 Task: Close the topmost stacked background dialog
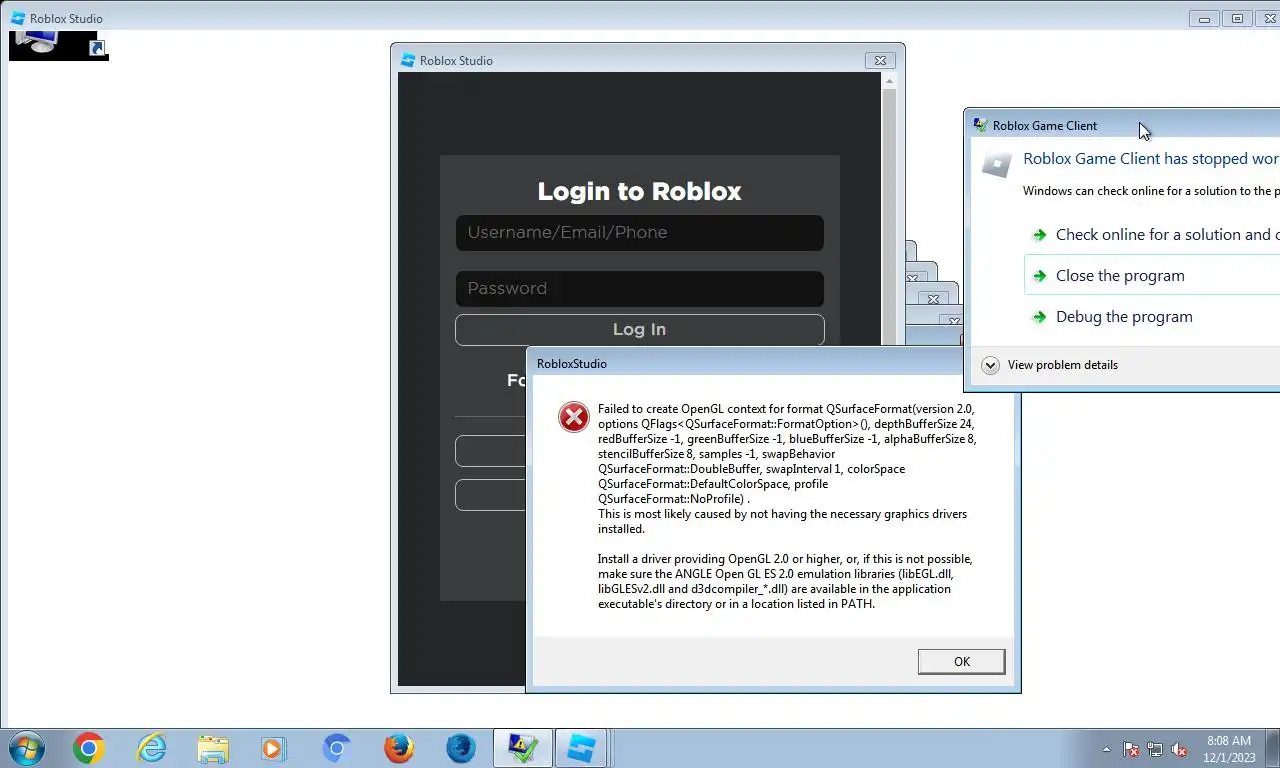[x=912, y=278]
